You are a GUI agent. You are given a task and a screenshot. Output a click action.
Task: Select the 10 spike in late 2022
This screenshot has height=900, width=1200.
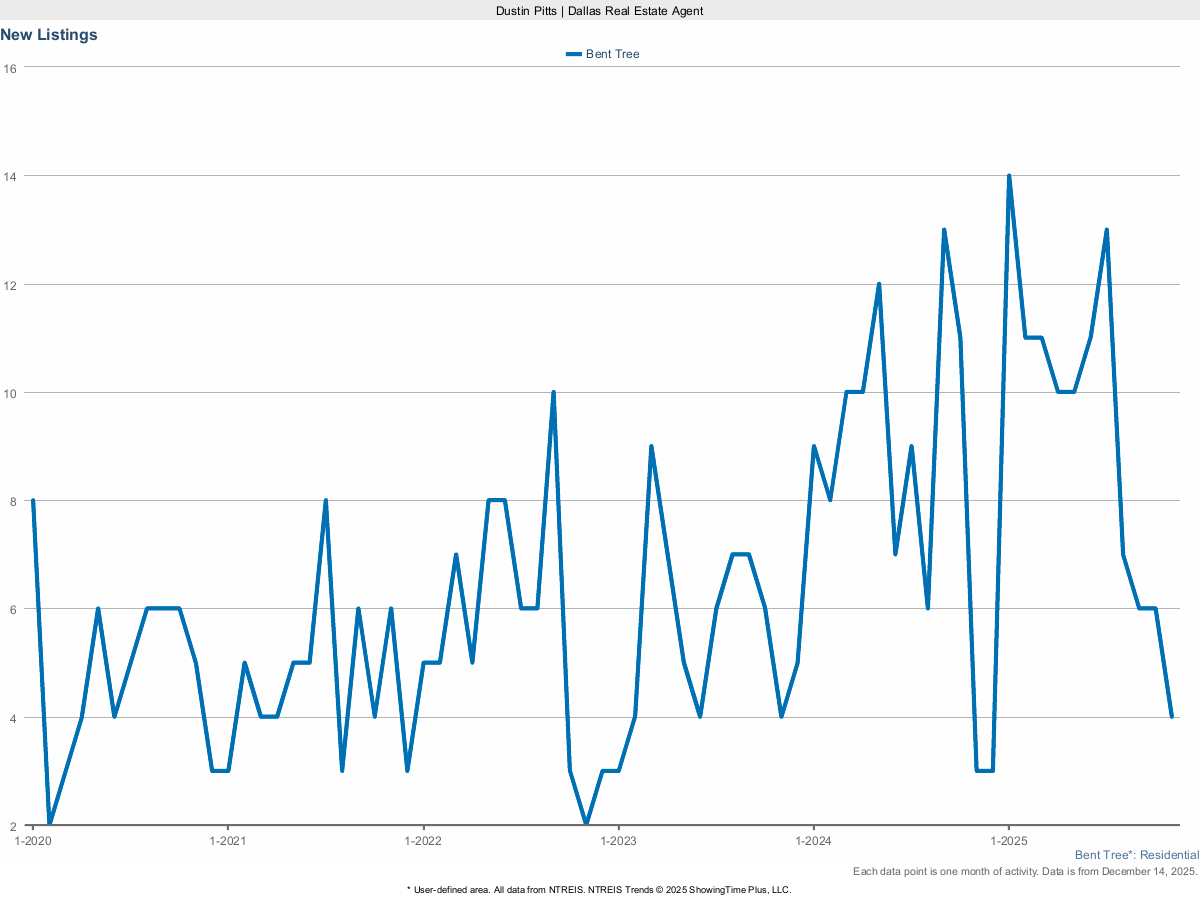(x=553, y=392)
